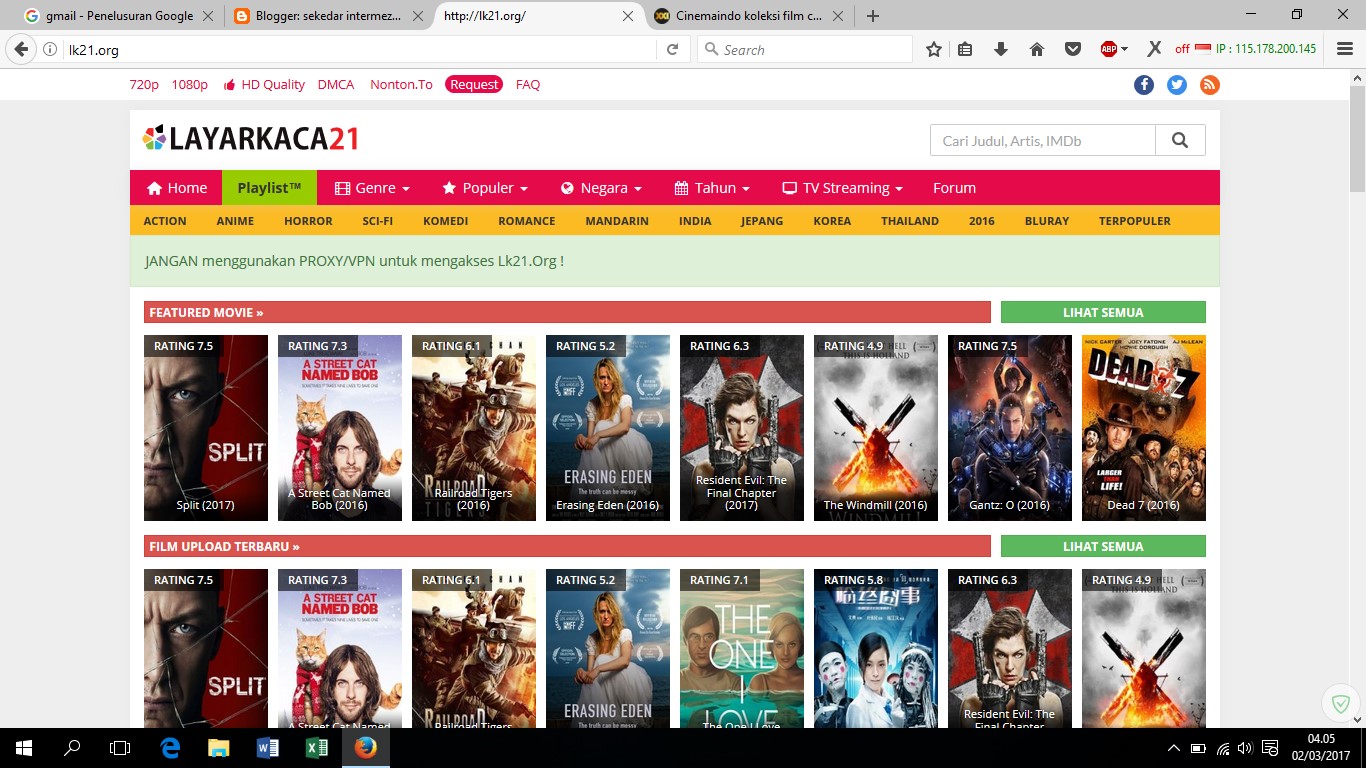Open the TERPOPULER category
The image size is (1366, 768).
(1135, 221)
